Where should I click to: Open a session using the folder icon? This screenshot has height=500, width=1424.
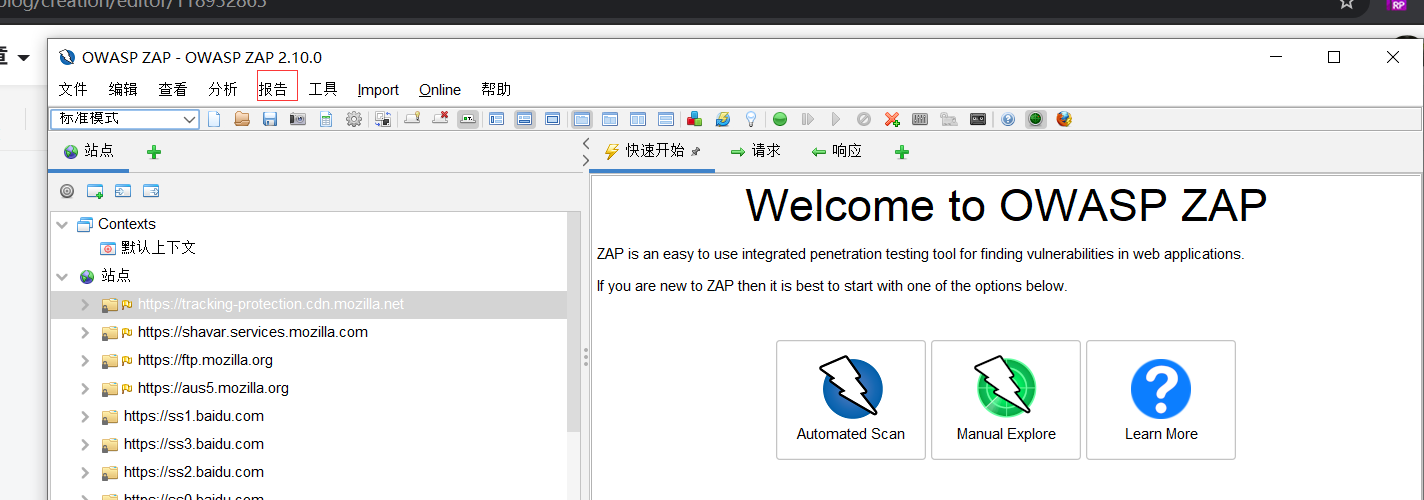click(242, 119)
